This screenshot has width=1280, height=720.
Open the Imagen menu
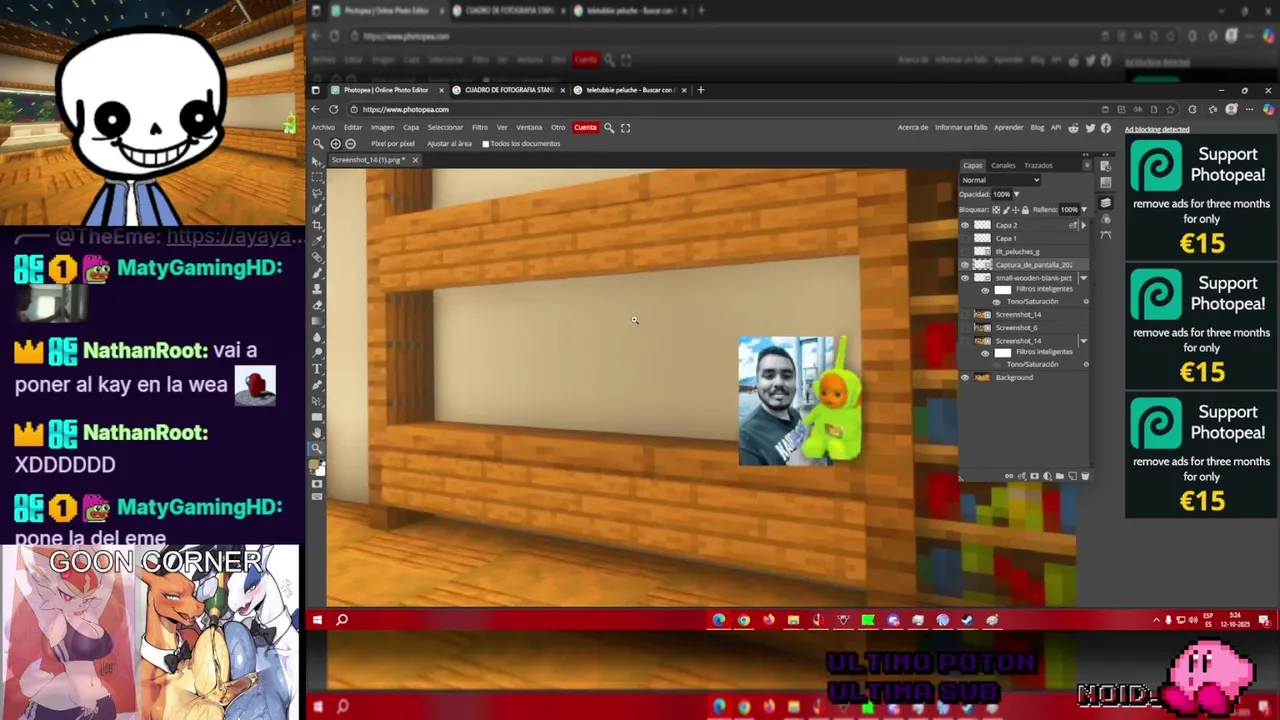tap(382, 128)
